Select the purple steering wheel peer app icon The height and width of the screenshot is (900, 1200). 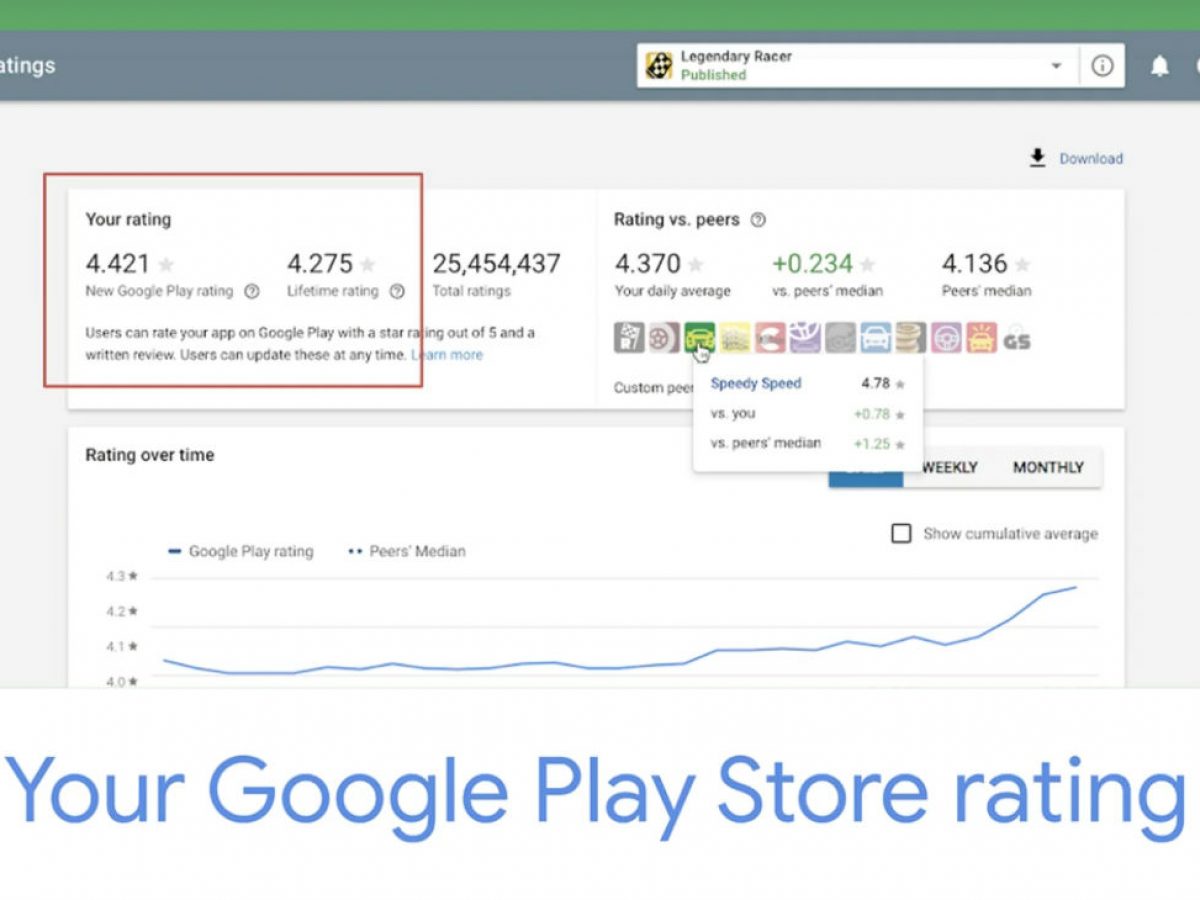coord(805,338)
